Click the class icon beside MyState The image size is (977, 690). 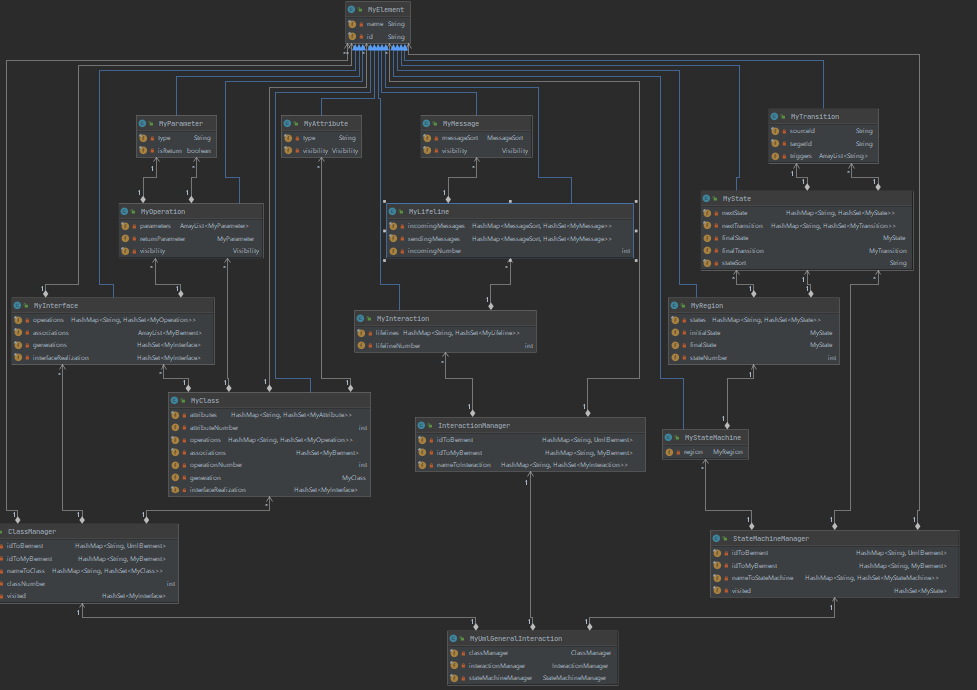(x=706, y=198)
